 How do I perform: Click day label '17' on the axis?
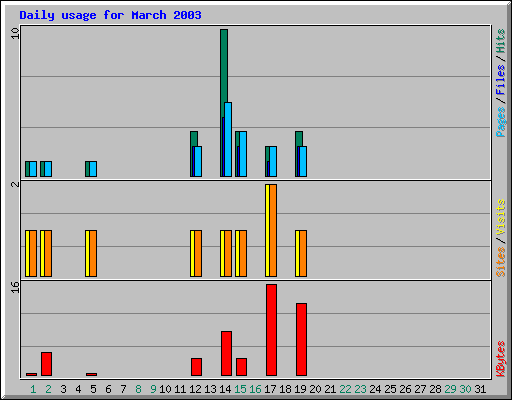coord(270,389)
